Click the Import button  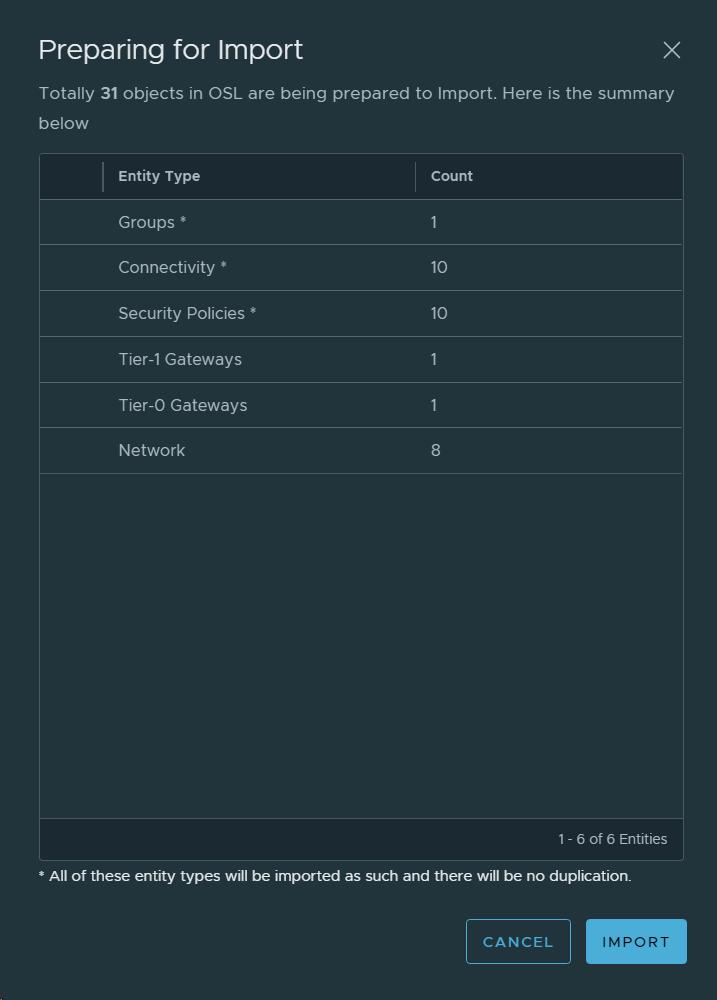(x=636, y=942)
